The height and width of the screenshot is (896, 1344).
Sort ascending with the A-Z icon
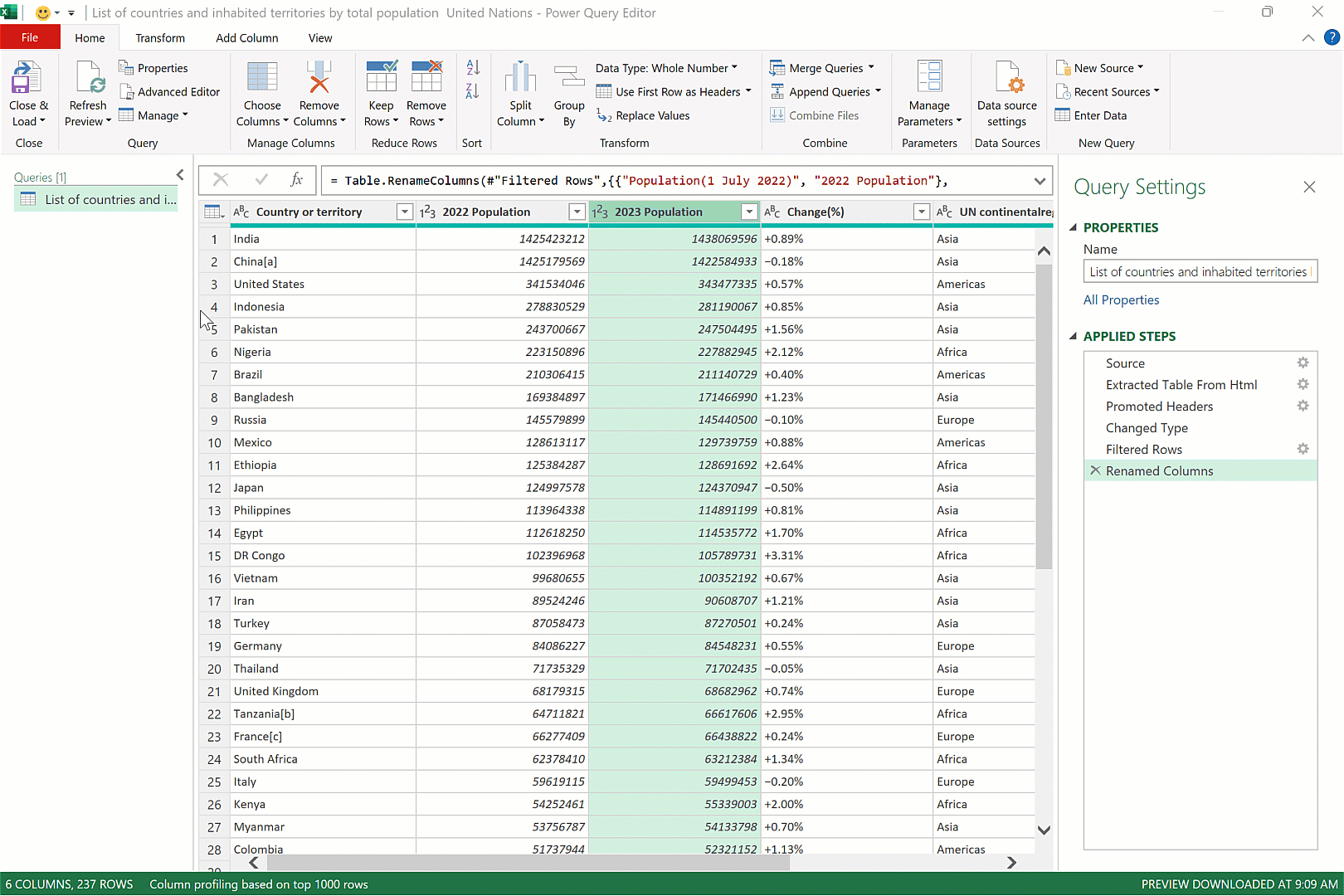pyautogui.click(x=473, y=68)
